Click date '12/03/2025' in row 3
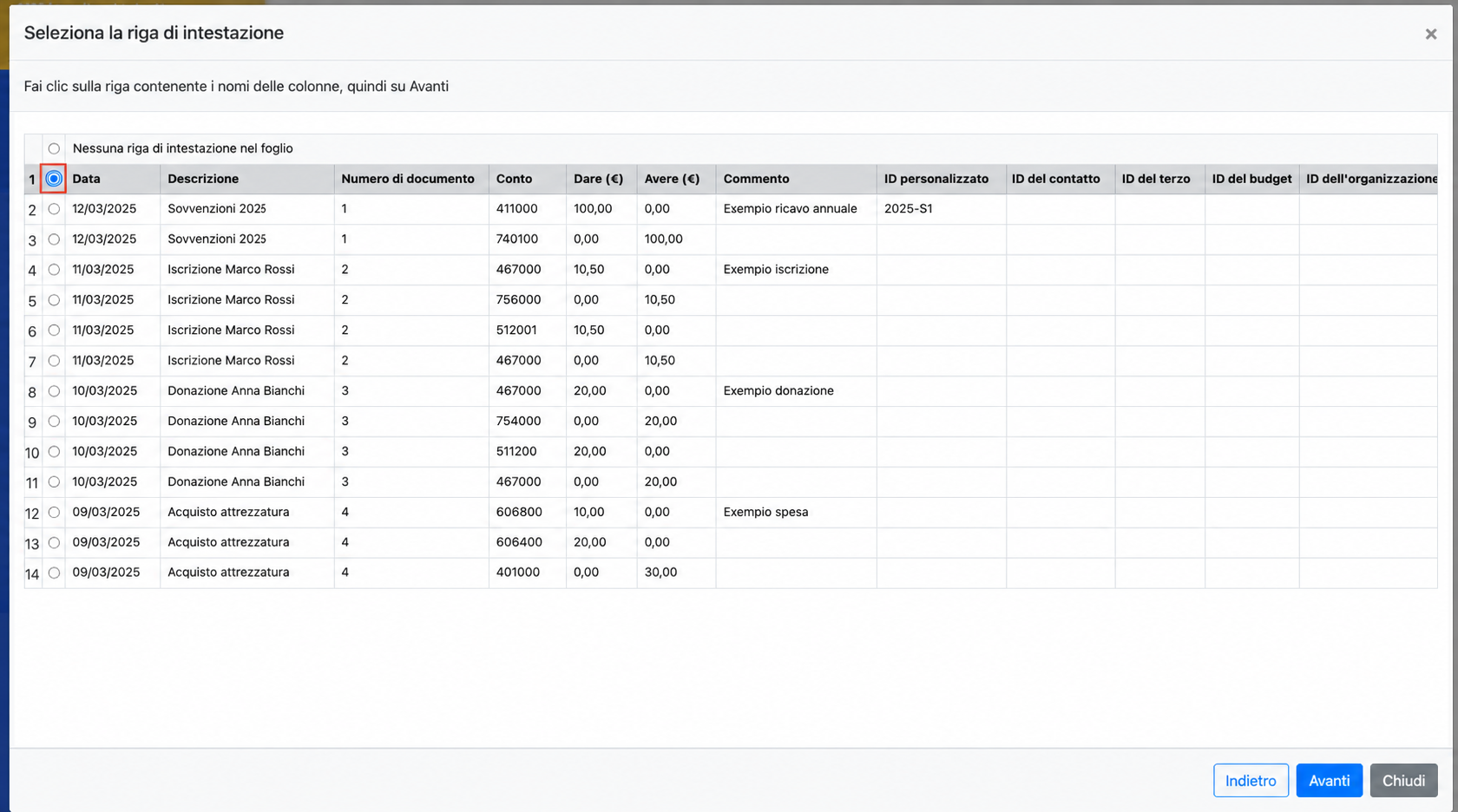The image size is (1458, 812). pyautogui.click(x=113, y=239)
